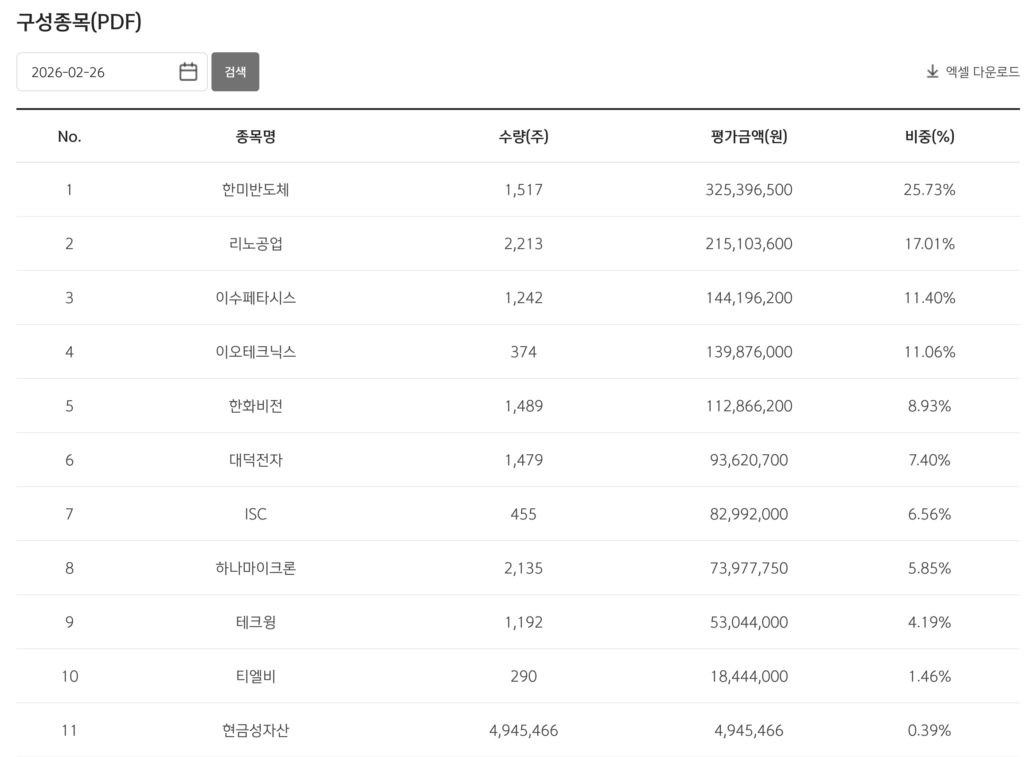Select the 한미반도체 row name

256,190
